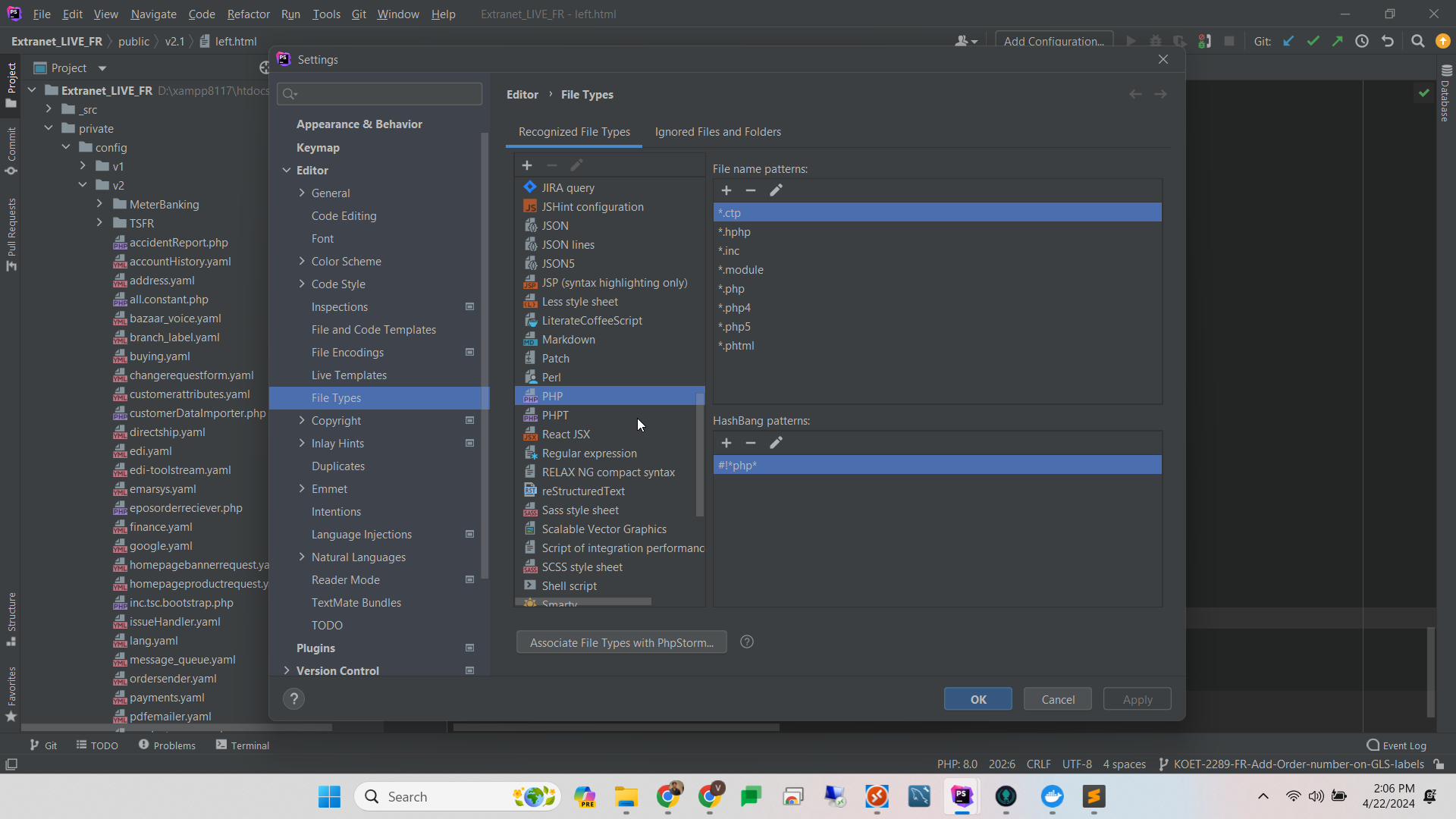This screenshot has height=819, width=1456.
Task: Open the Database tool window
Action: [1445, 95]
